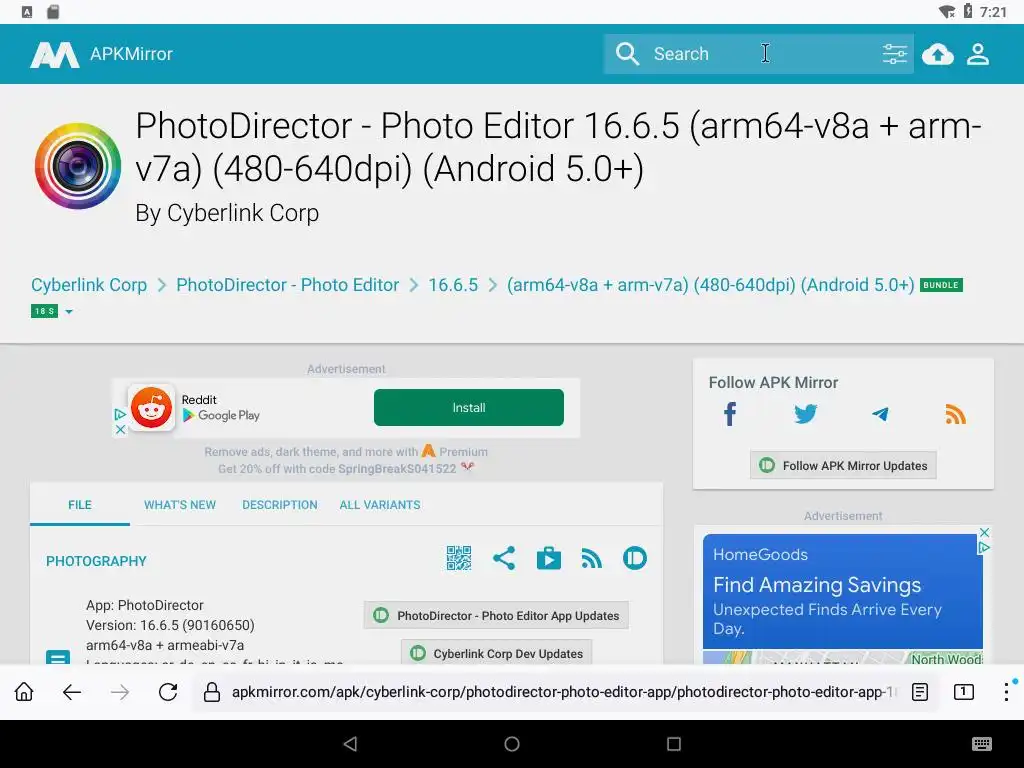The width and height of the screenshot is (1024, 768).
Task: Click the arm64-v8a variant breadcrumb link
Action: click(x=711, y=285)
